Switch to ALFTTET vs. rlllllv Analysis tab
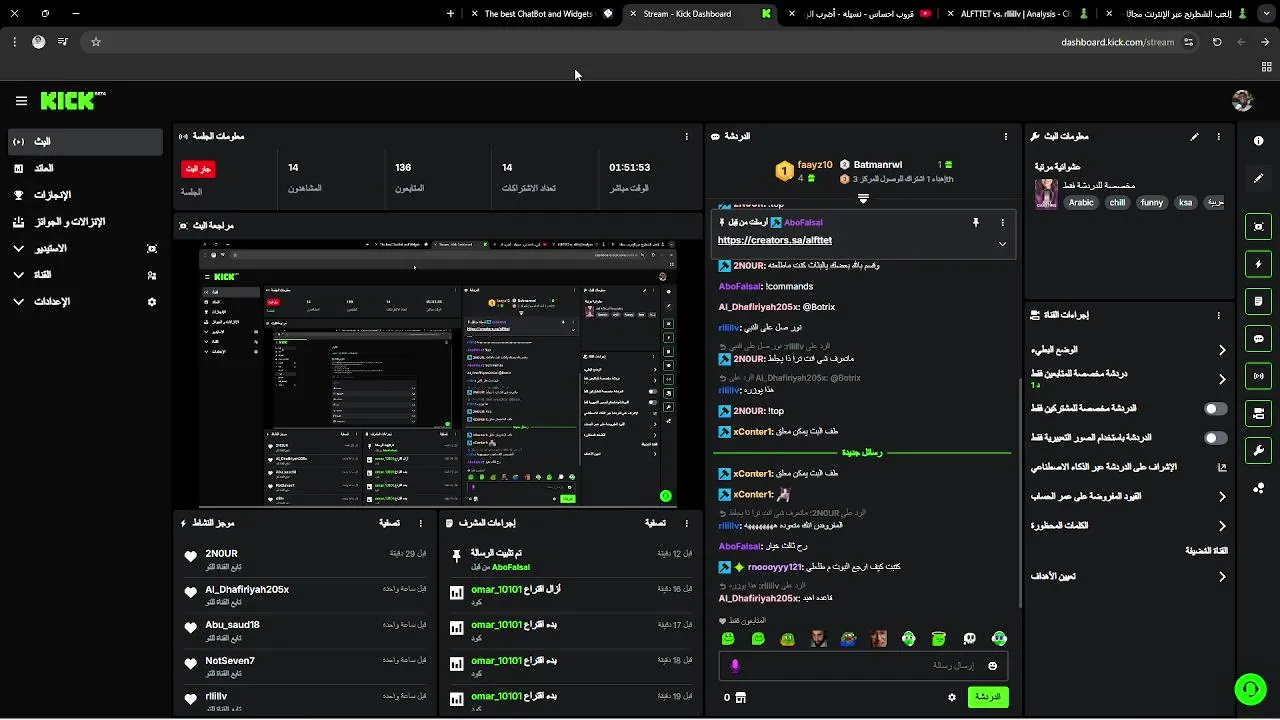This screenshot has height=720, width=1280. click(x=1018, y=14)
